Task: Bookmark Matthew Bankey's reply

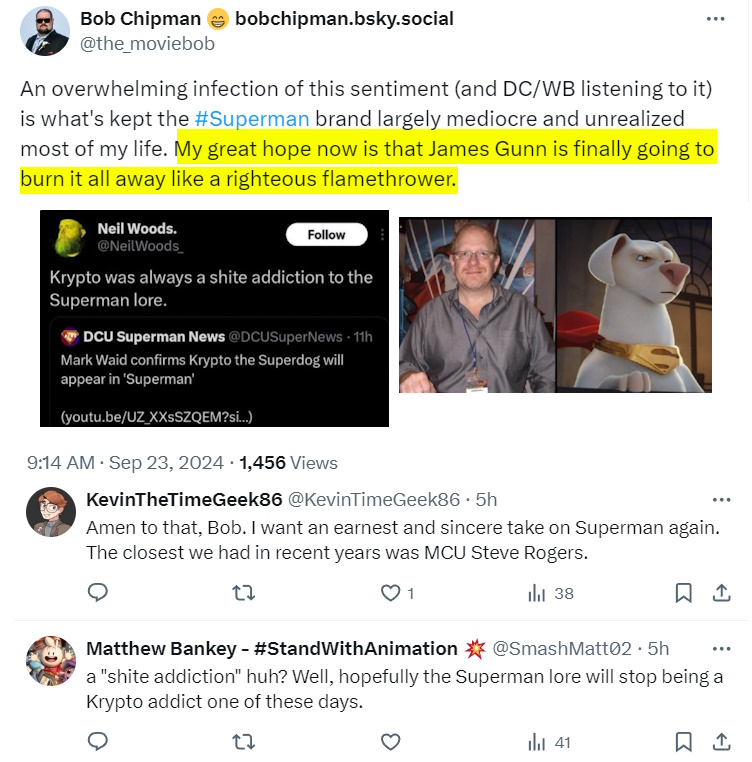Action: click(684, 741)
